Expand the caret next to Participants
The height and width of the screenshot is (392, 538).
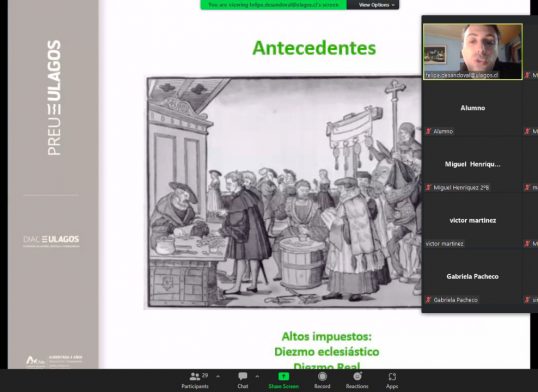218,377
